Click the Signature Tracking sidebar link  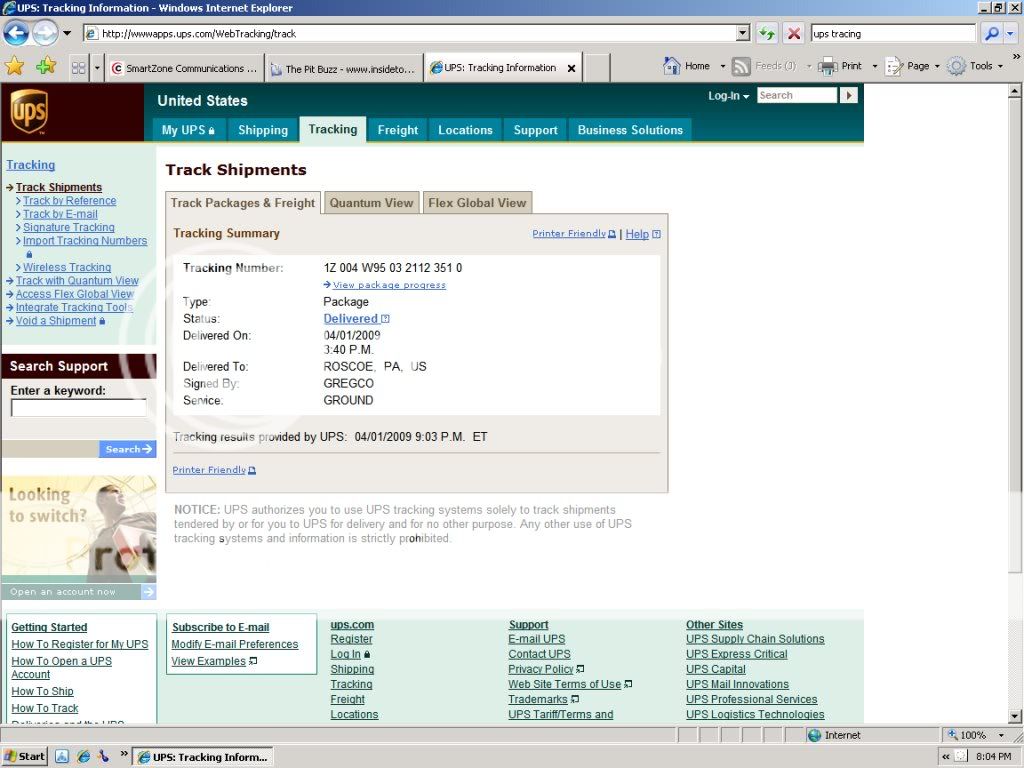[69, 227]
